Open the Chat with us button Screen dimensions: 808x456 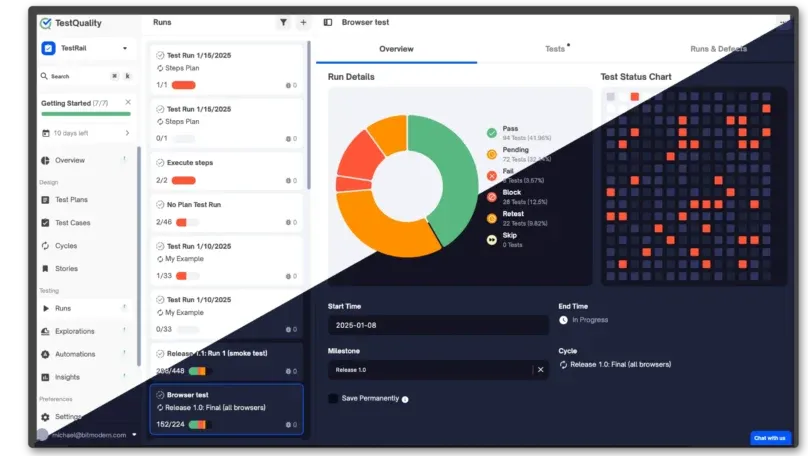click(x=770, y=438)
